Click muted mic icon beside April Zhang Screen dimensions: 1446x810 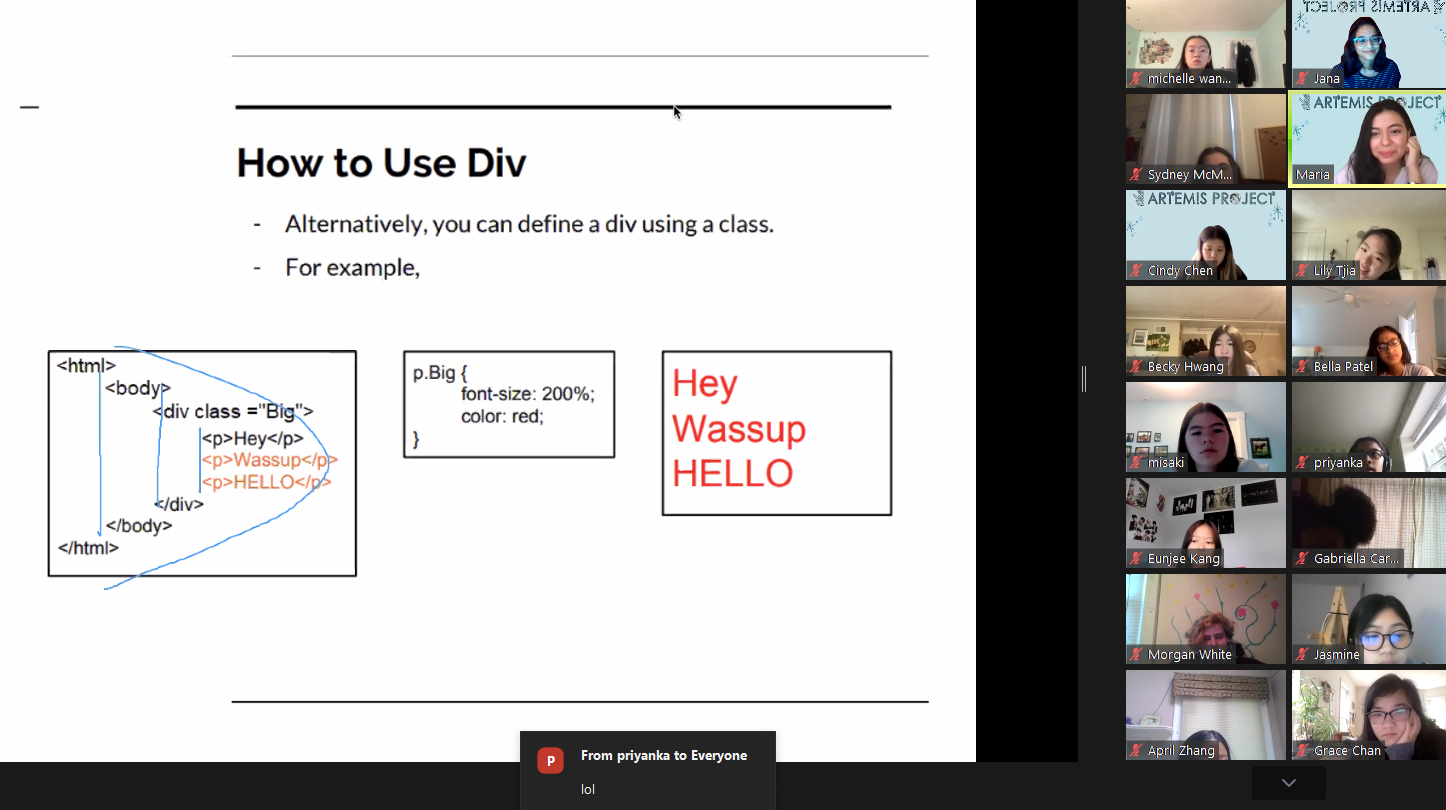click(x=1137, y=750)
